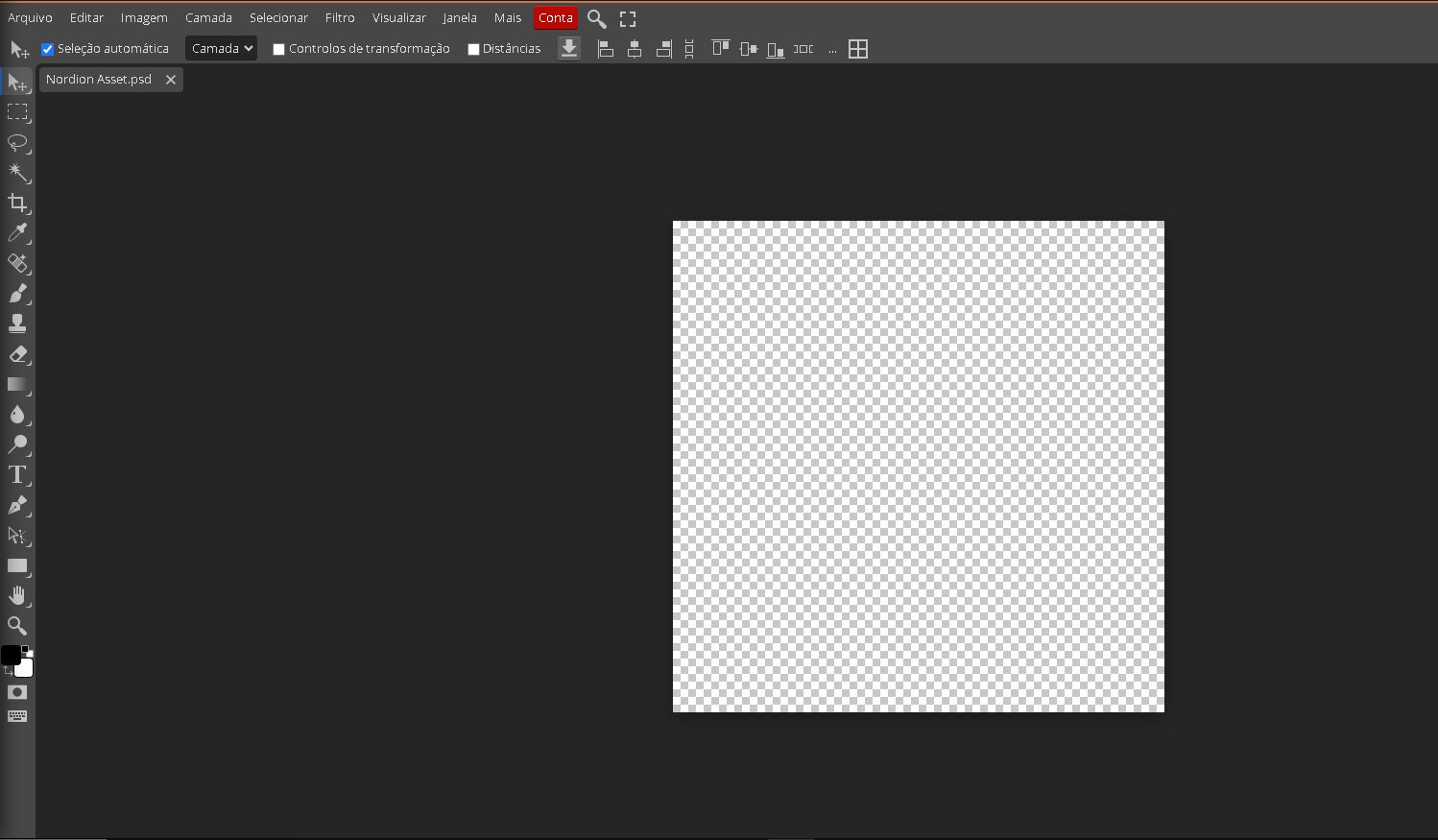Uncheck the Seleção automática checkbox
Screen dimensions: 1438x840
pos(48,49)
